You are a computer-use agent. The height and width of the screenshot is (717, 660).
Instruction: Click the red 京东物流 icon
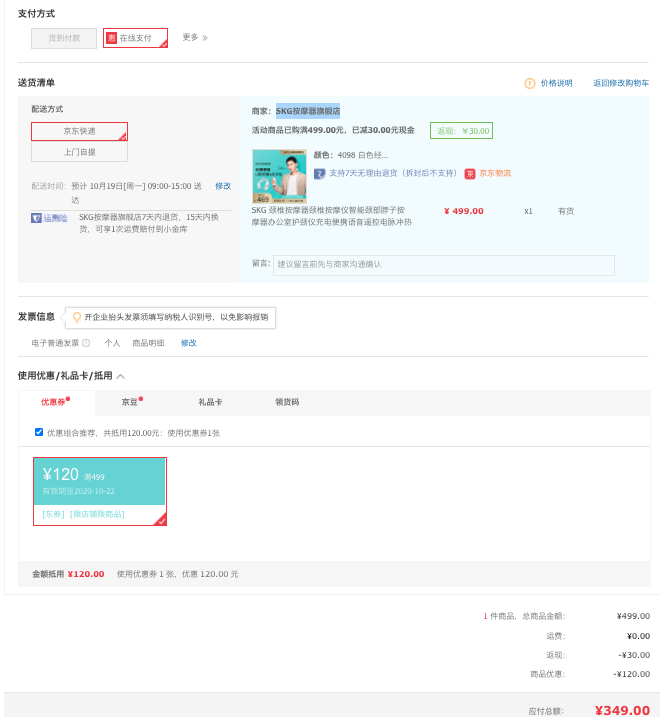coord(470,174)
